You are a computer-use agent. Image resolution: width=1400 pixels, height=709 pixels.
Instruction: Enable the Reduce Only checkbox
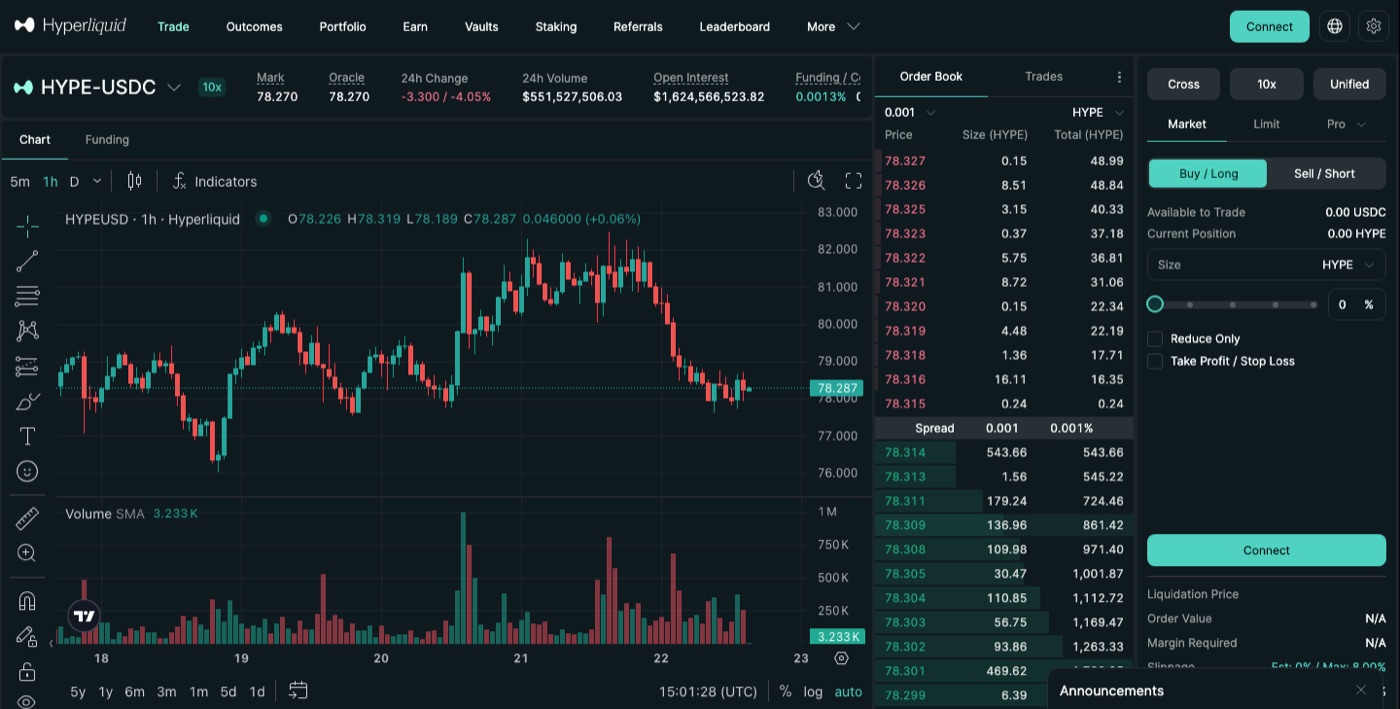click(1155, 339)
